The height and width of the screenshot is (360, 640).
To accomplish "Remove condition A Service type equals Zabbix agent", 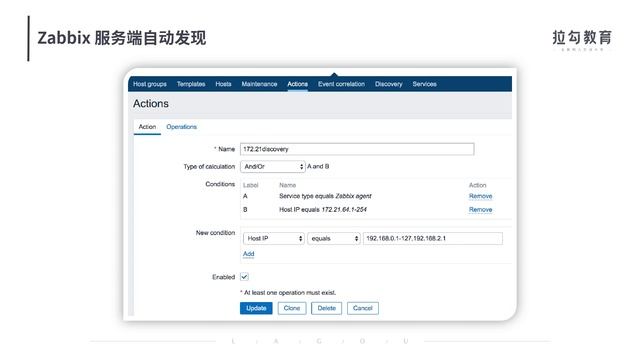I will (480, 196).
